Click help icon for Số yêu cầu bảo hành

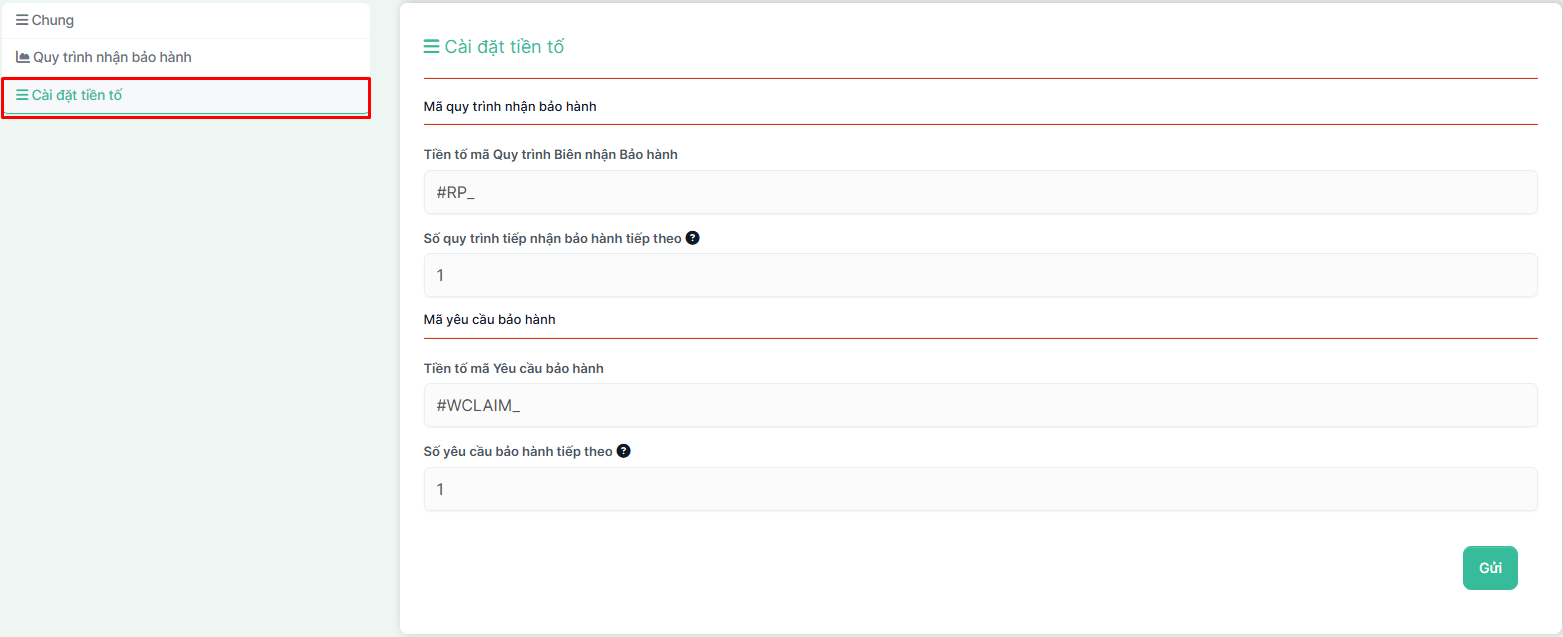tap(623, 451)
